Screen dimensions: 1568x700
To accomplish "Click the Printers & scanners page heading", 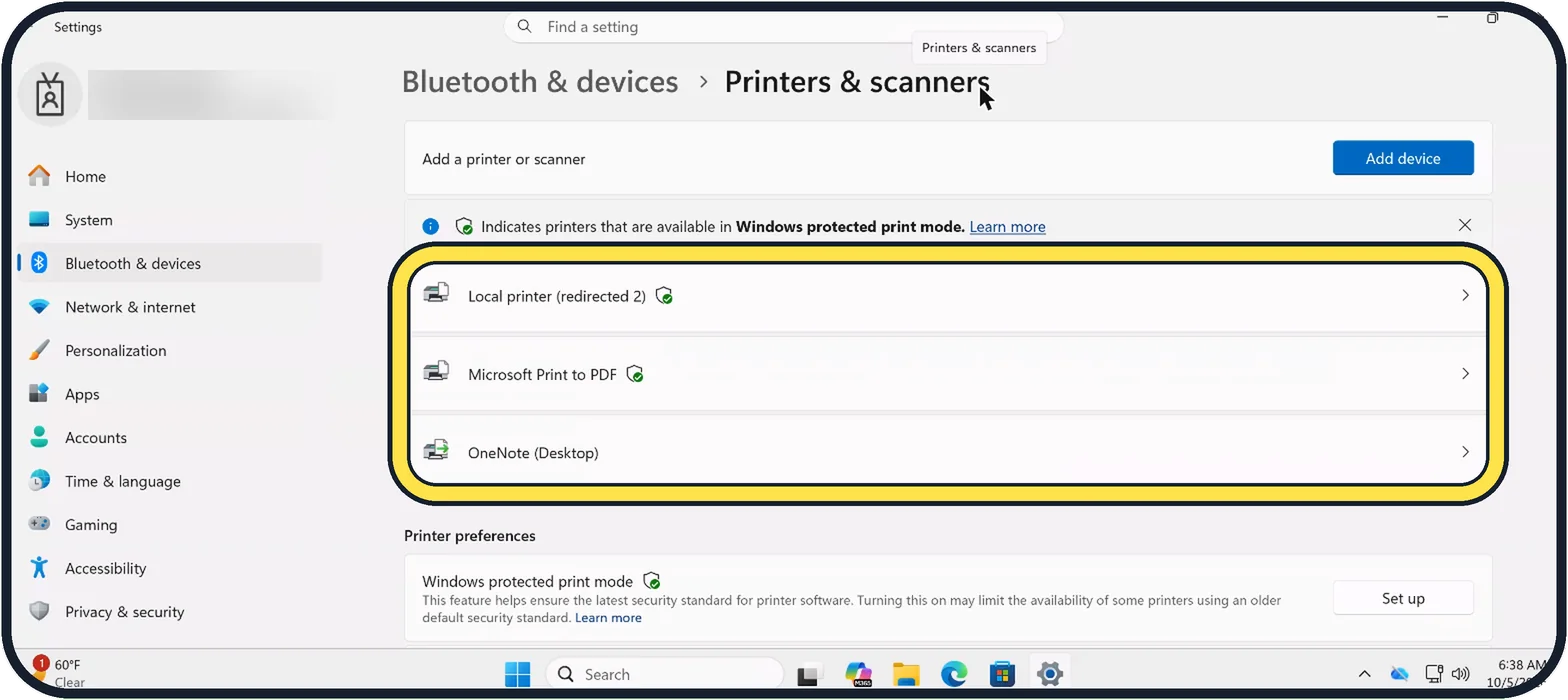I will (857, 82).
